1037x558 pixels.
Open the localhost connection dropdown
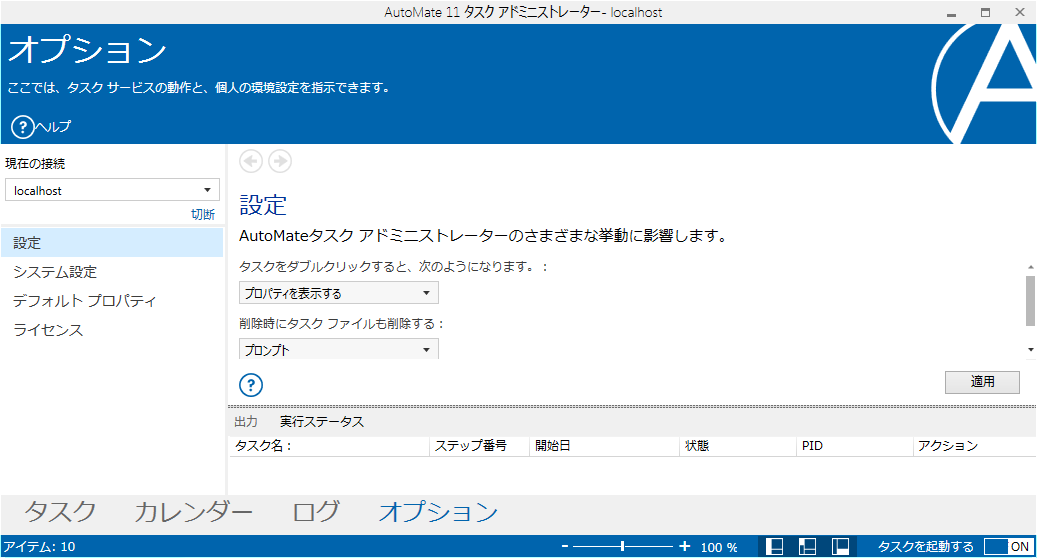tap(112, 190)
